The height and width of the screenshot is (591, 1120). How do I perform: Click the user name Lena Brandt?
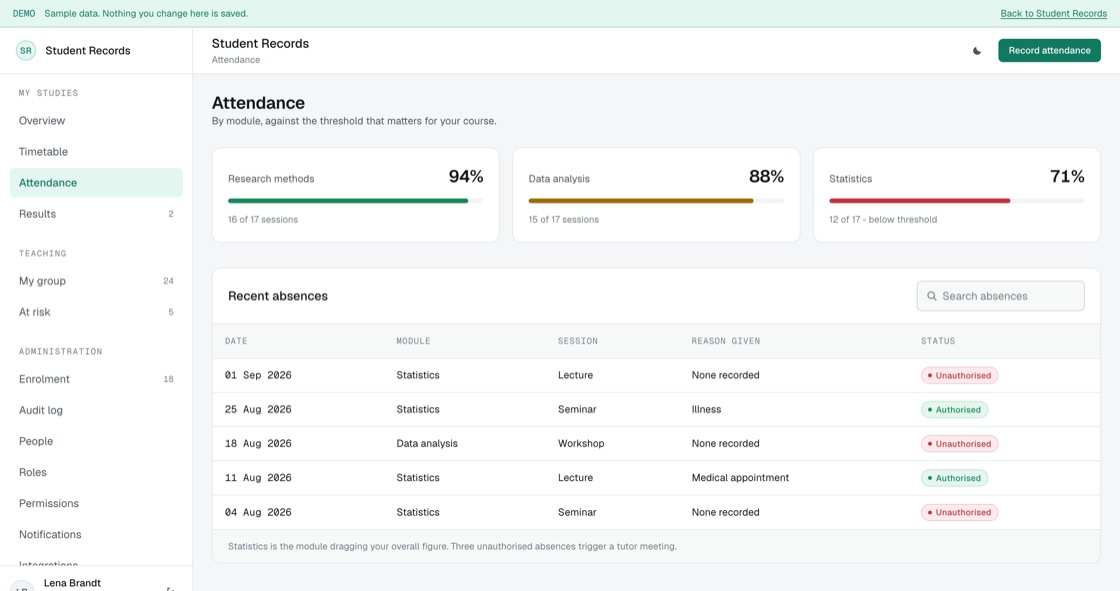point(72,583)
